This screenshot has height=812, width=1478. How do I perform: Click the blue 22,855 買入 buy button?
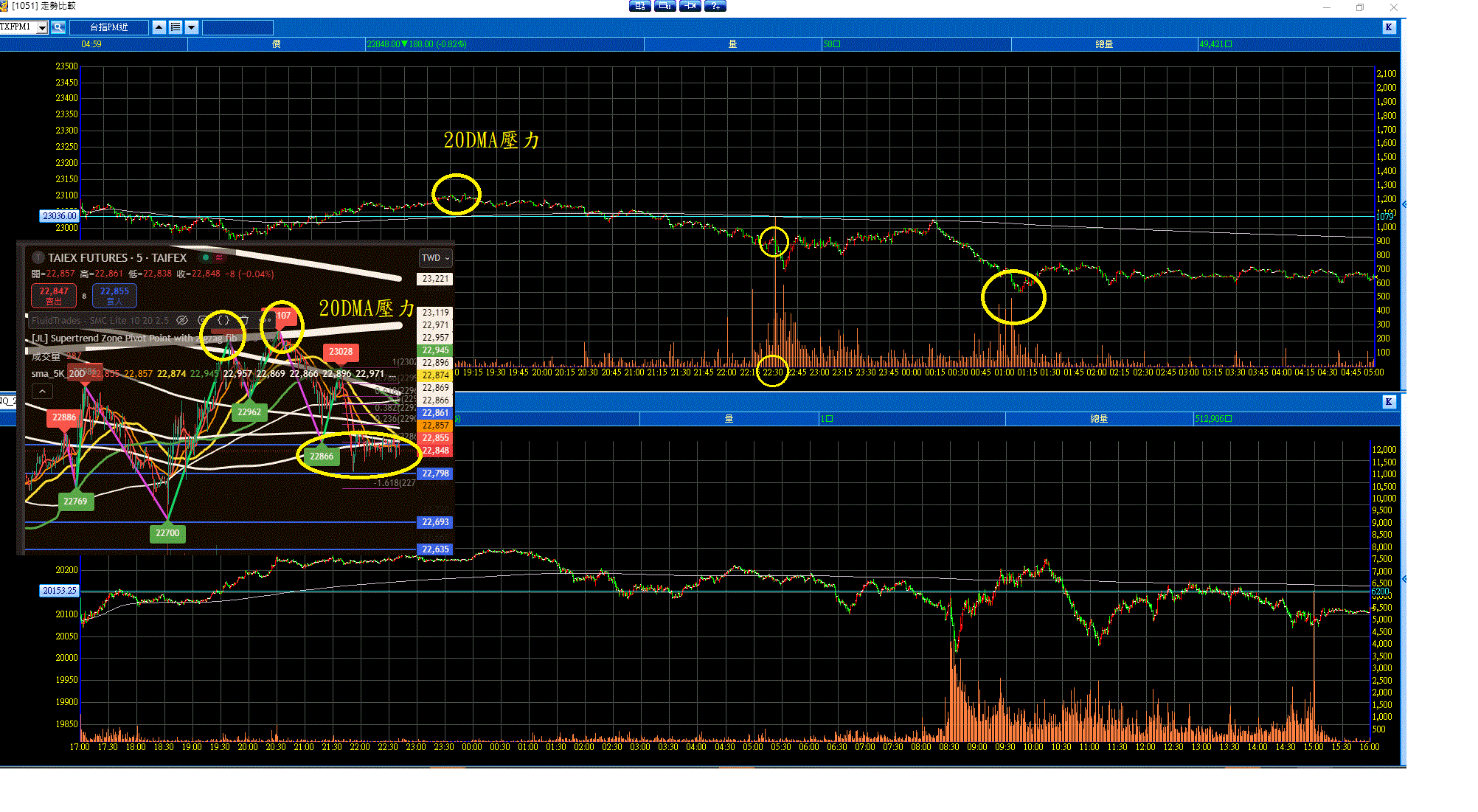(x=114, y=296)
